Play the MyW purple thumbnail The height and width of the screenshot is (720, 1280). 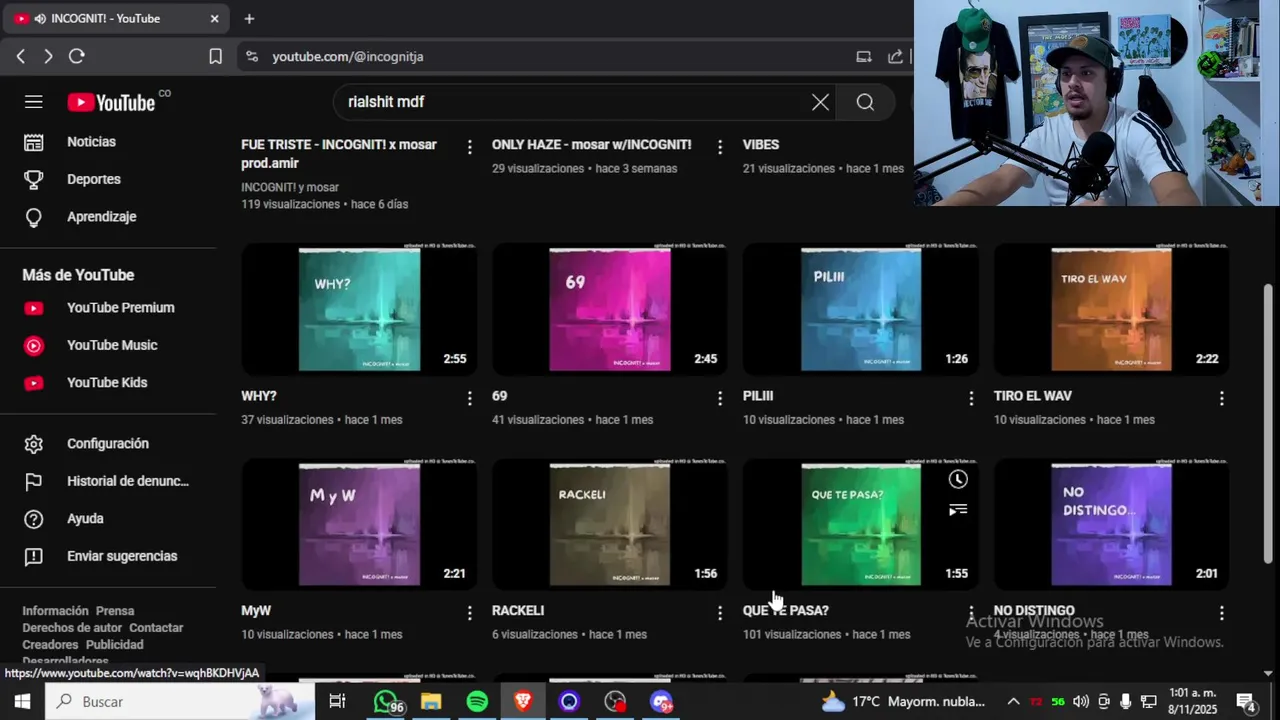pyautogui.click(x=358, y=524)
